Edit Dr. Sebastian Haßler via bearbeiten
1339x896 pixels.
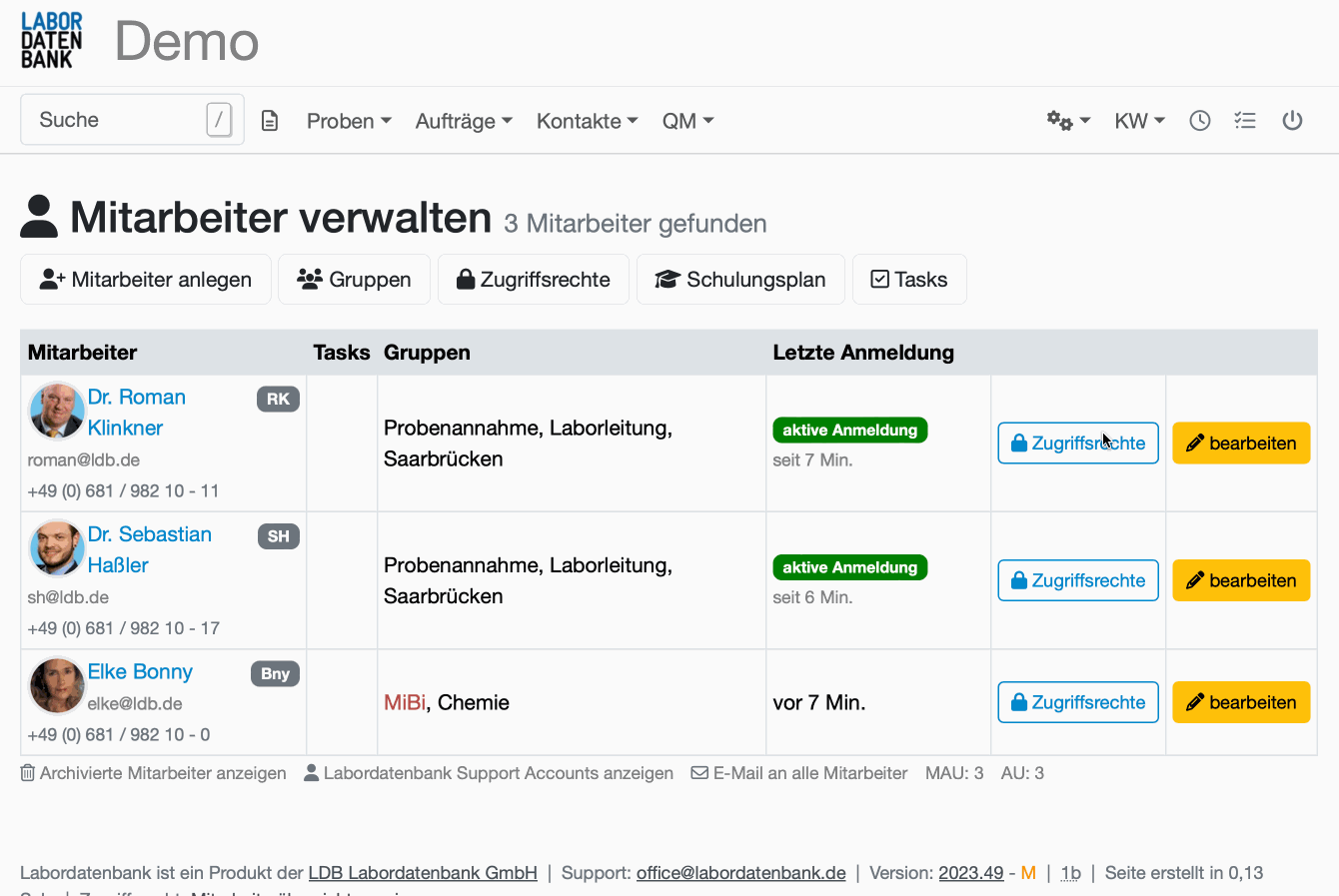[x=1241, y=579]
